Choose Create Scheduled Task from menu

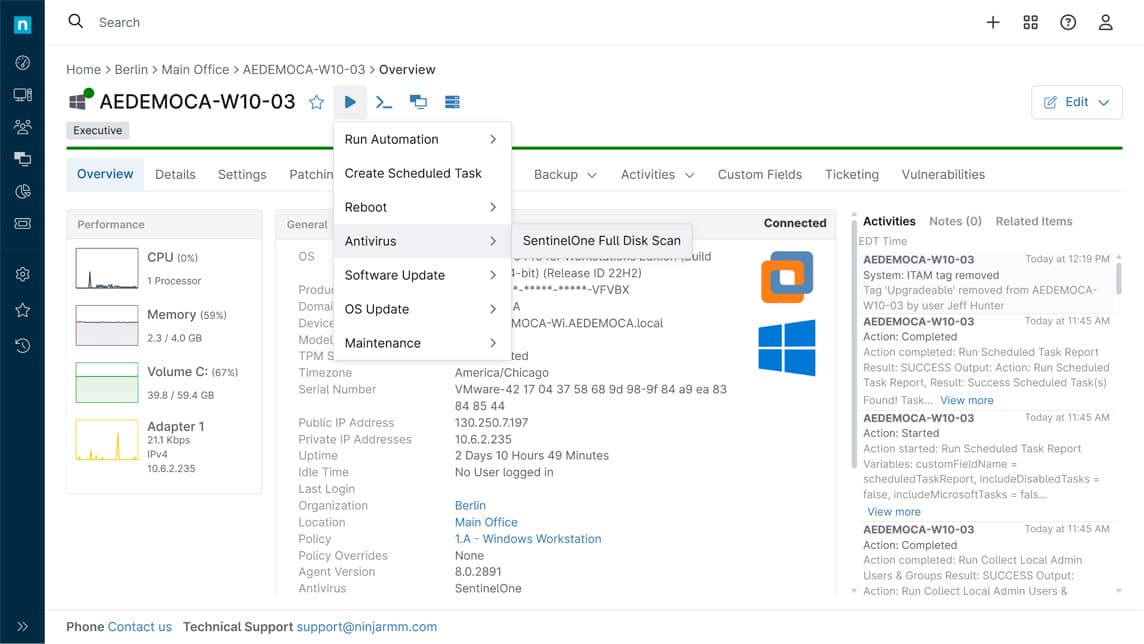[413, 173]
